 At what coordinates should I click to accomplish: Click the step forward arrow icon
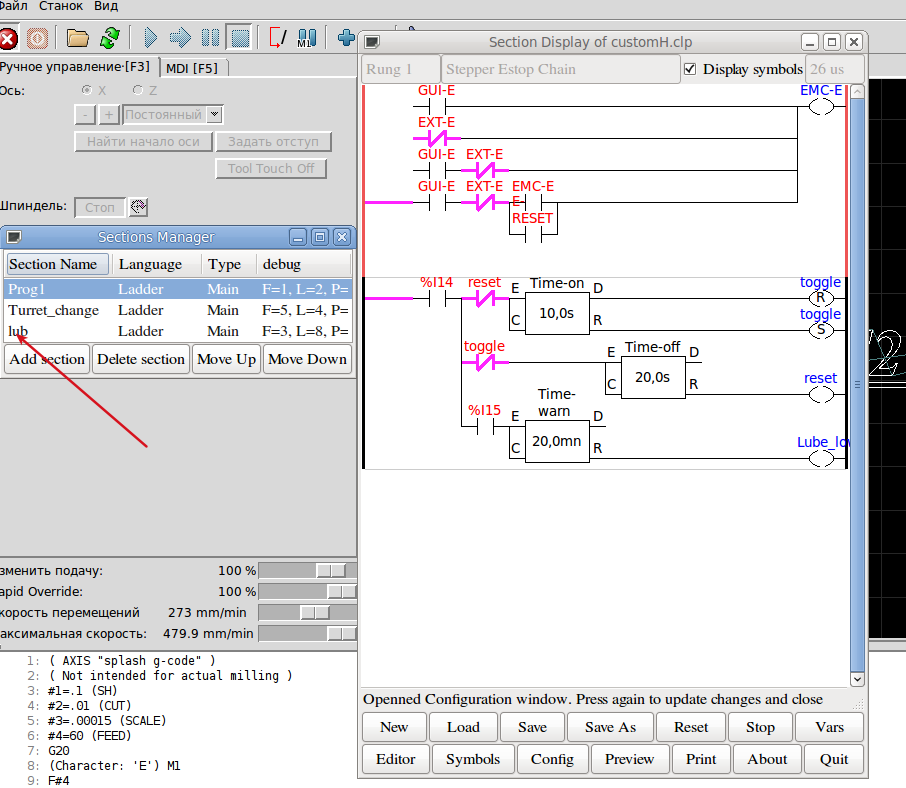point(180,38)
